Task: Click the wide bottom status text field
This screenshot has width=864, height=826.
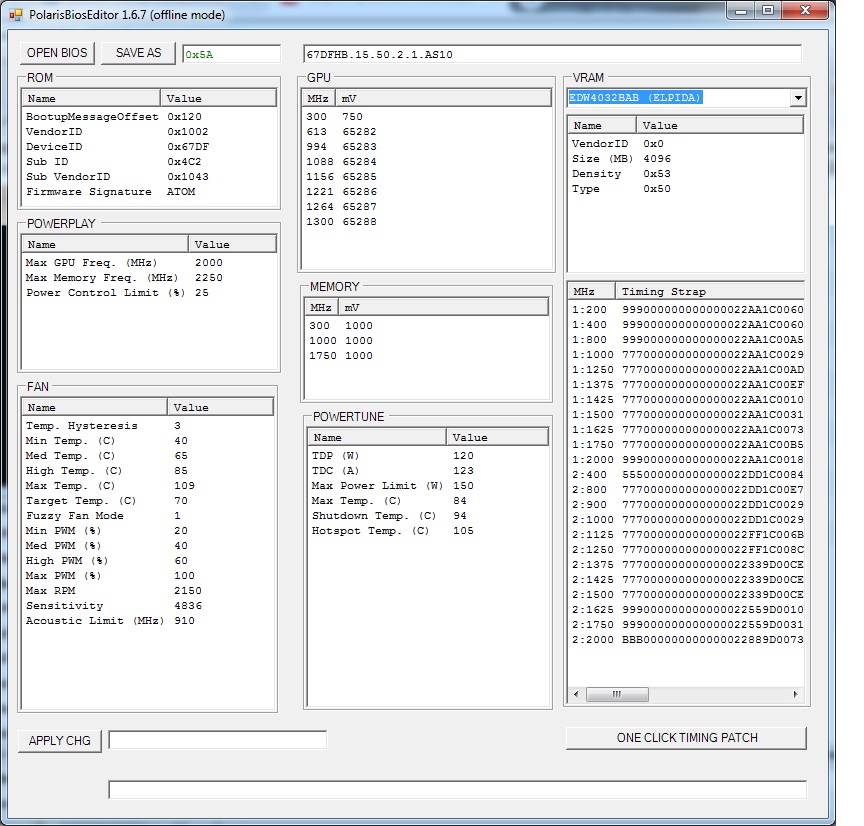Action: (457, 789)
